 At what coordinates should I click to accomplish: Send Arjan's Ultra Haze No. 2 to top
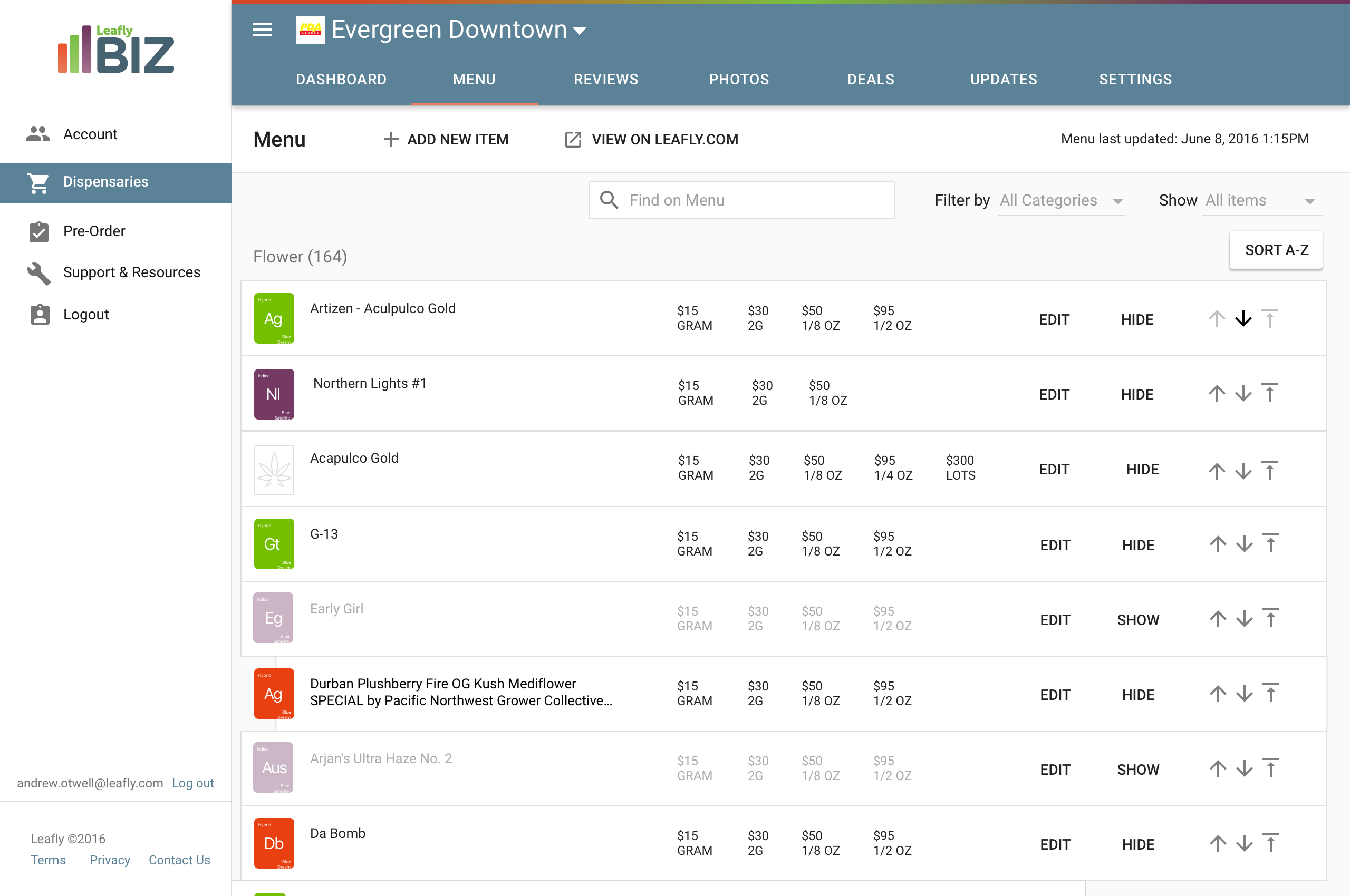1270,768
